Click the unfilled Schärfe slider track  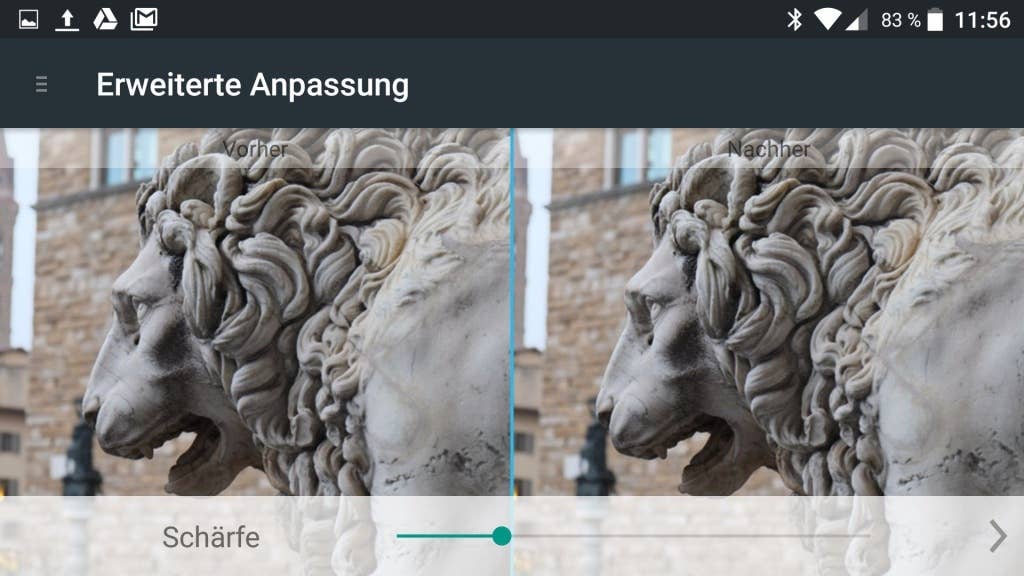pos(690,536)
